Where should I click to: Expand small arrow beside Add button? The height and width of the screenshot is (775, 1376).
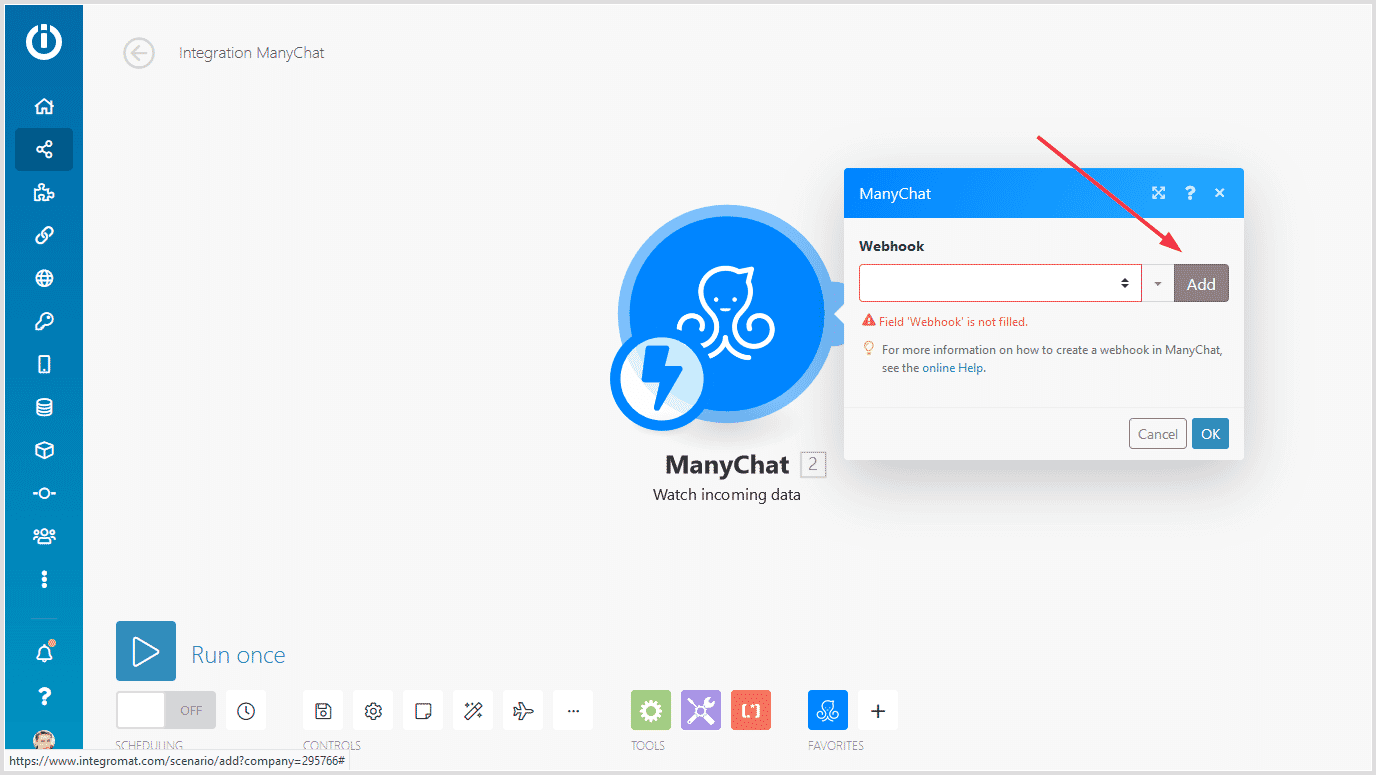click(1158, 284)
